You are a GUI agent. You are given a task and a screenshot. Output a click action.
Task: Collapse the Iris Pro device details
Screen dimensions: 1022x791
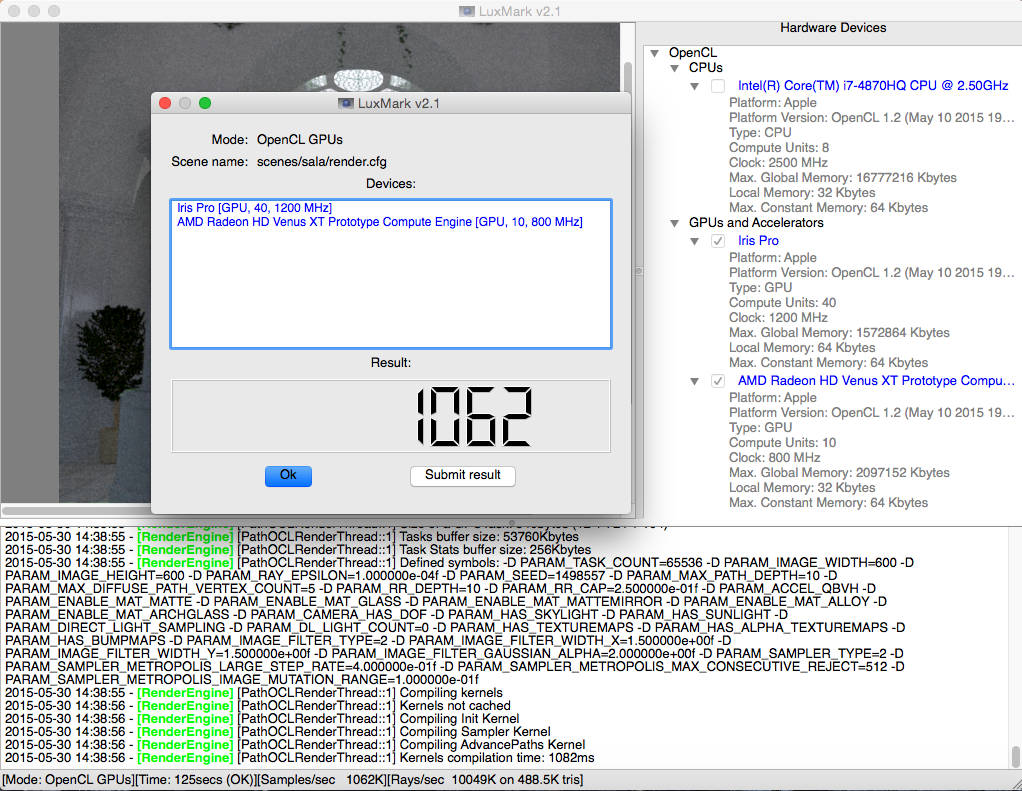coord(695,241)
